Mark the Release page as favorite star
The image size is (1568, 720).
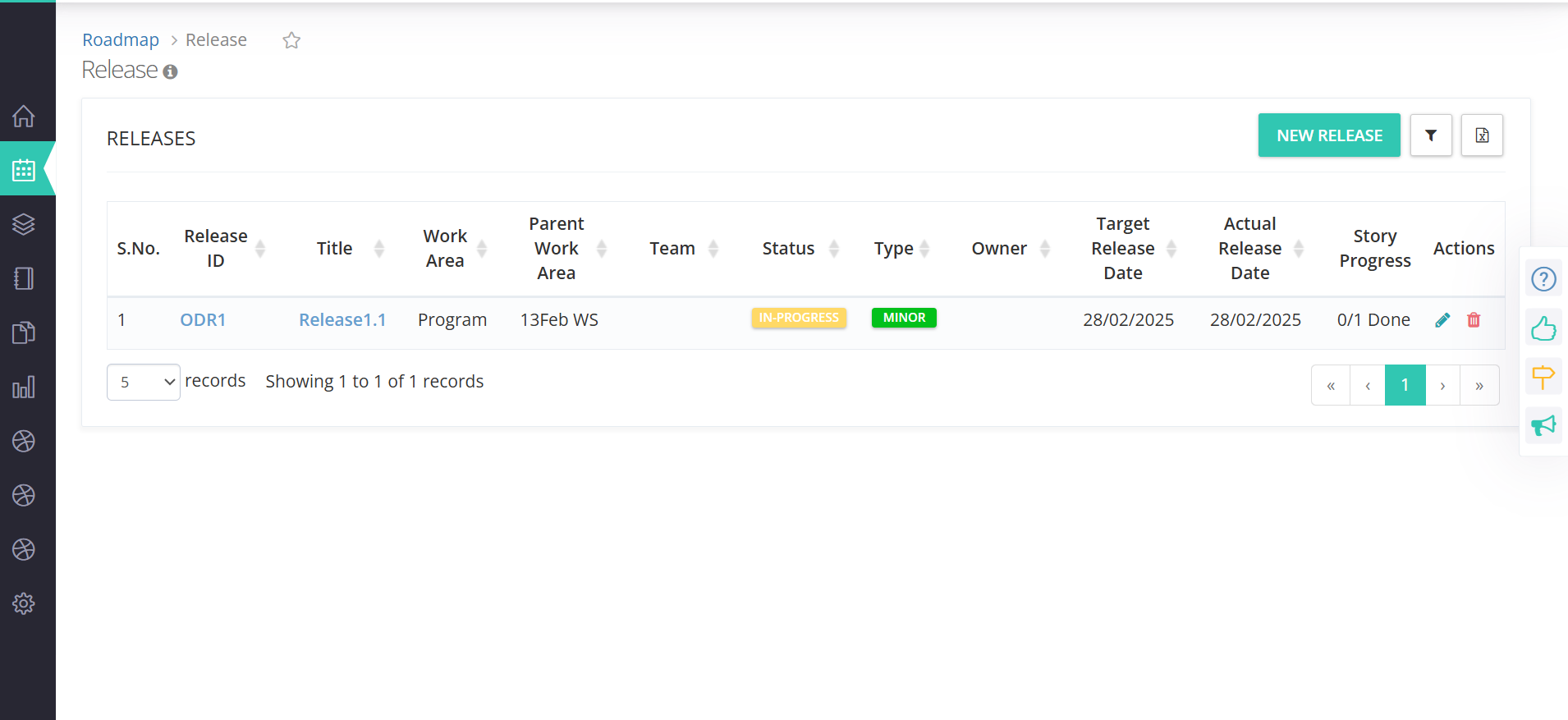pyautogui.click(x=291, y=40)
